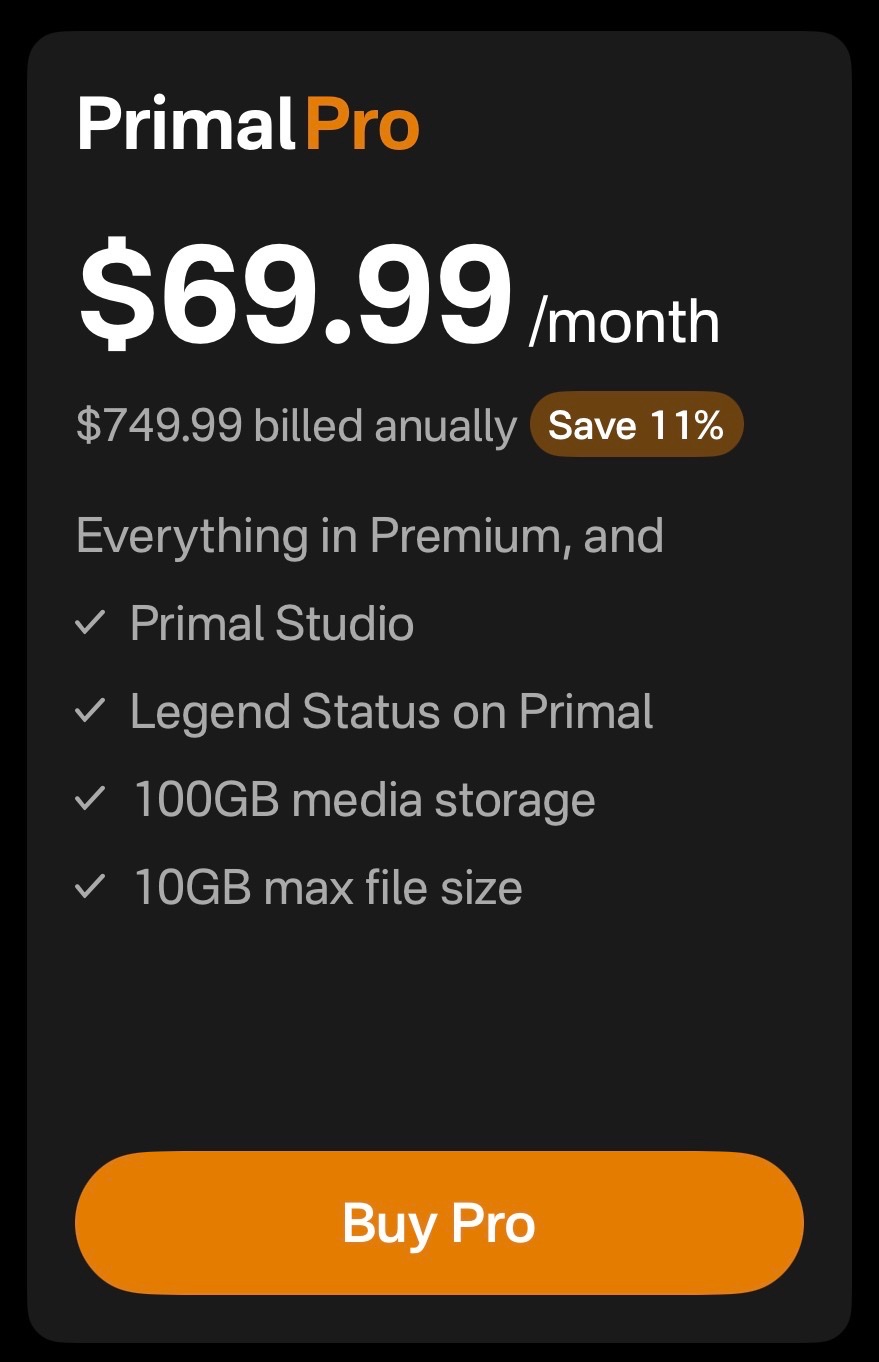Select the Primal Studio feature text
The image size is (879, 1362).
pyautogui.click(x=272, y=624)
